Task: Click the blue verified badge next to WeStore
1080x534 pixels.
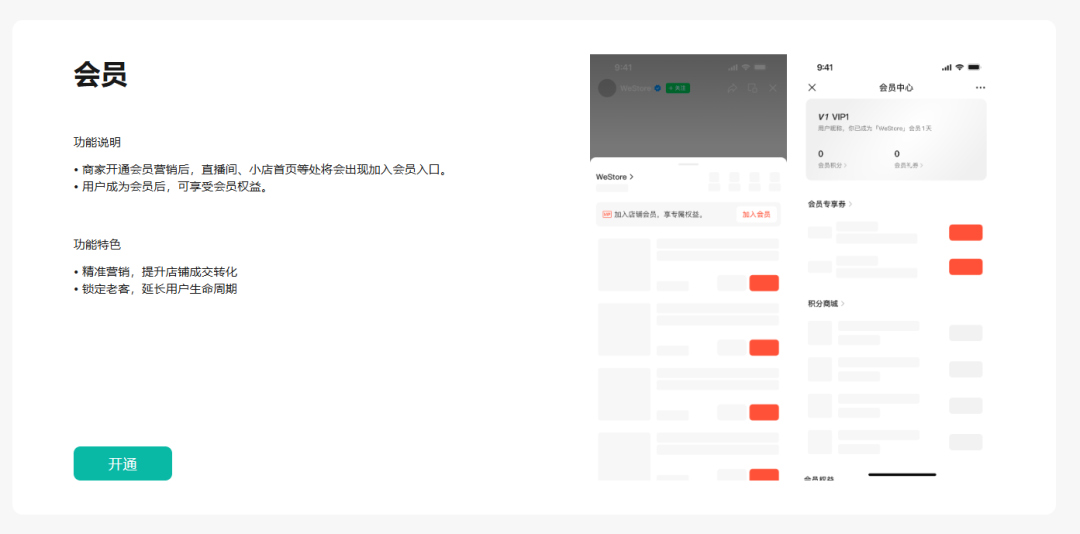Action: point(658,88)
